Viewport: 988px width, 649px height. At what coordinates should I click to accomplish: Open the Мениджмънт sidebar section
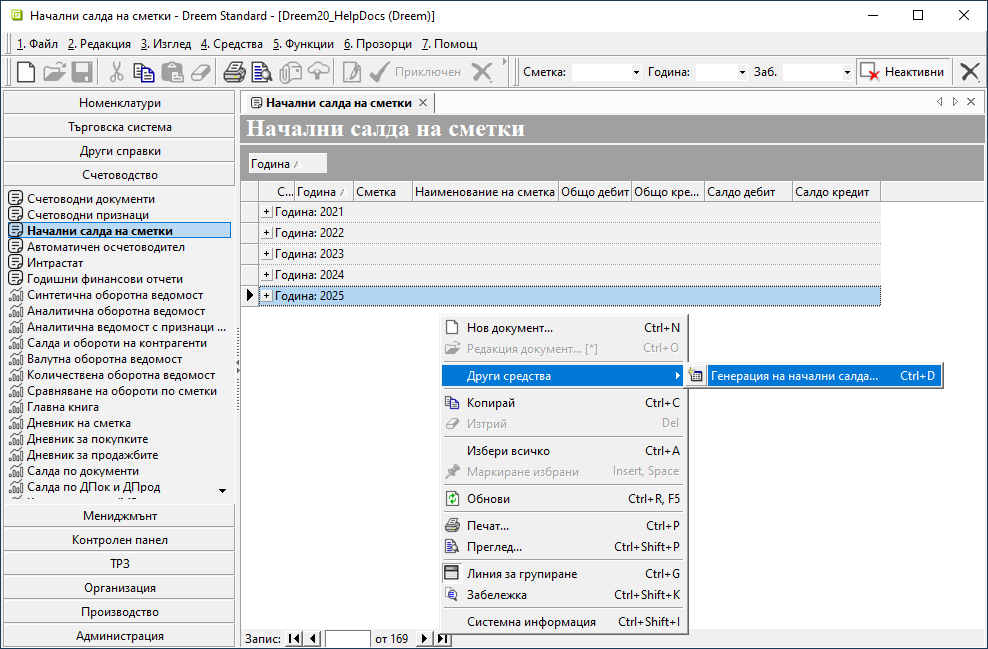tap(119, 516)
